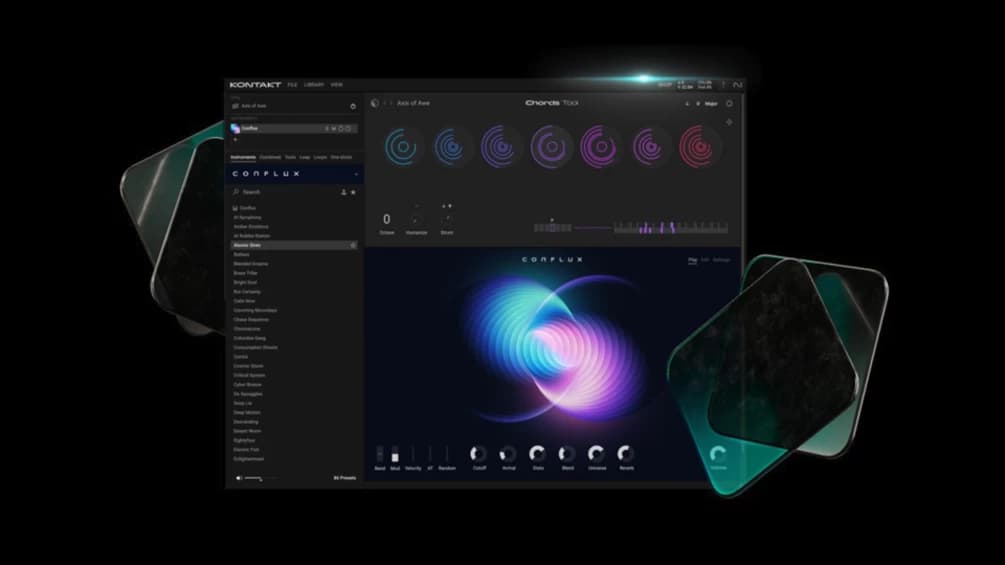Trigger the blue chord pad

(x=452, y=147)
